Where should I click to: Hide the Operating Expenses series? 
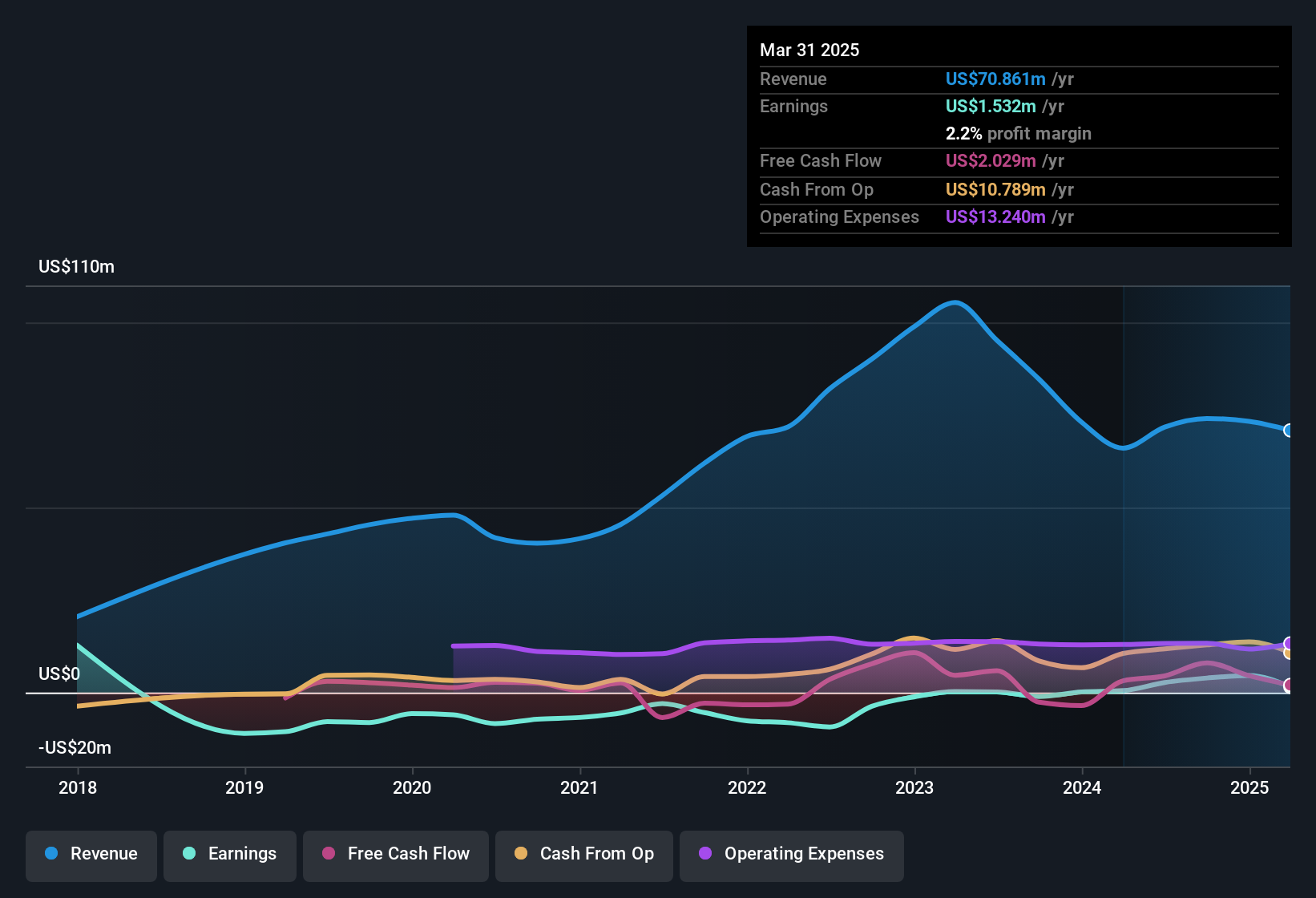coord(792,856)
